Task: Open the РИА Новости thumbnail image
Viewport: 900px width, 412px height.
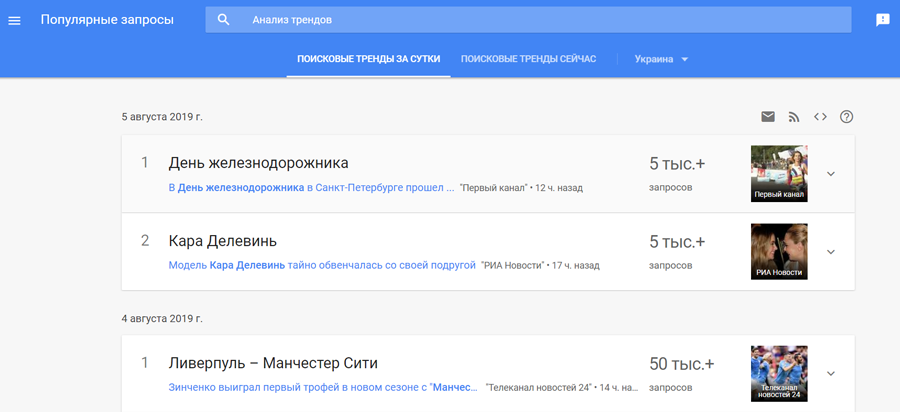Action: click(x=779, y=251)
